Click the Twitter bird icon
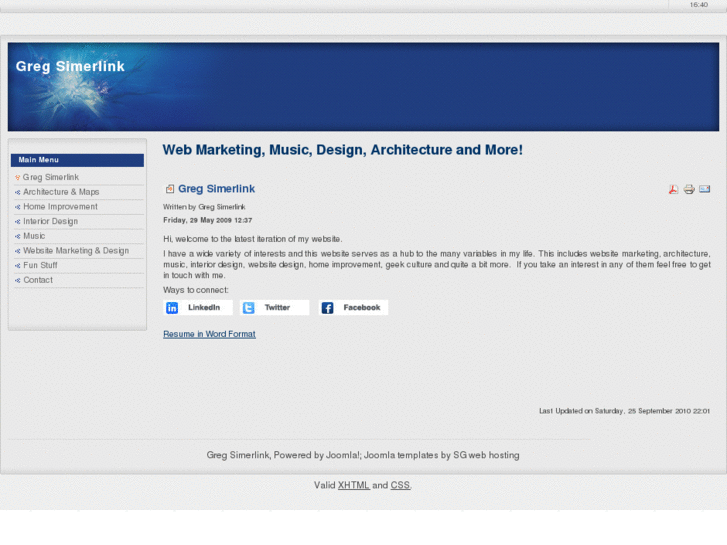The width and height of the screenshot is (727, 545). click(249, 308)
